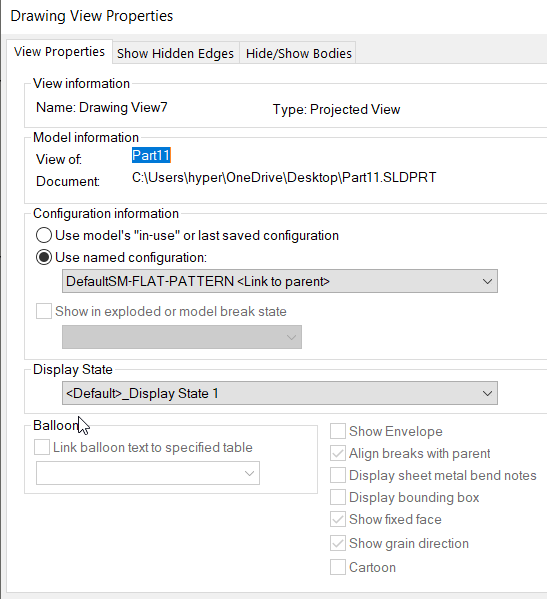
Task: Select the View Properties tab
Action: tap(59, 52)
